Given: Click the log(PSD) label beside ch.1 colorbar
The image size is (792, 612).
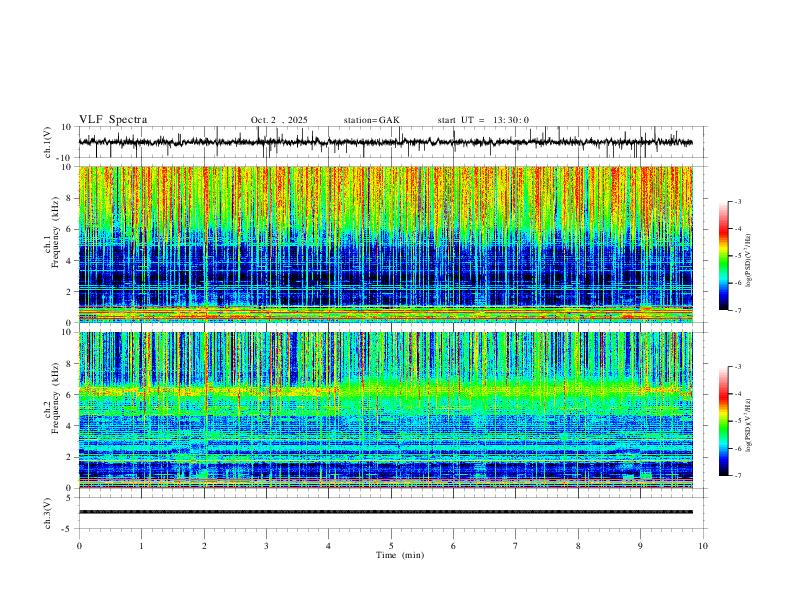Looking at the screenshot, I should [749, 261].
